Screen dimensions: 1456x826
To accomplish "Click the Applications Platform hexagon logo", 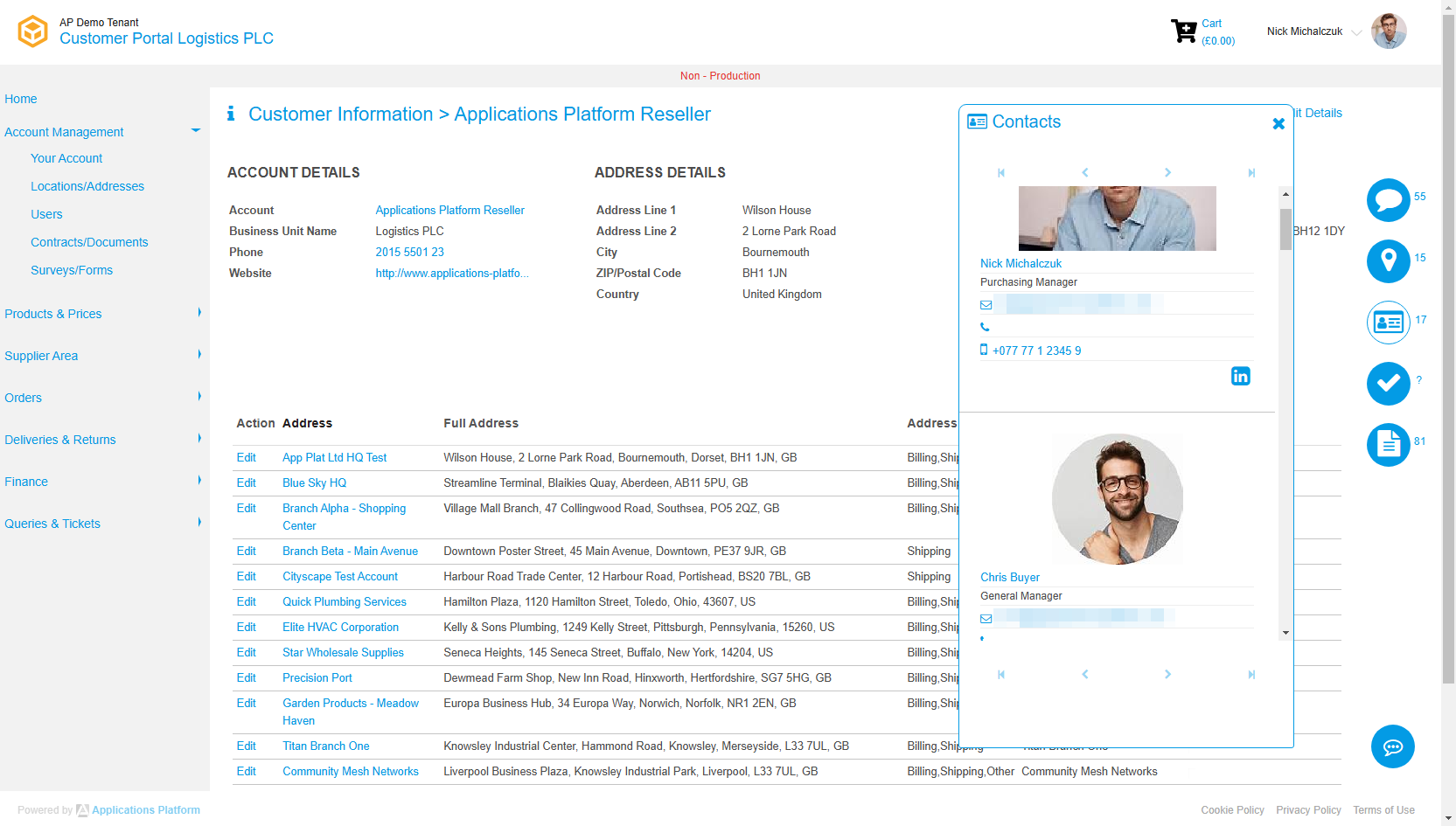I will tap(33, 31).
